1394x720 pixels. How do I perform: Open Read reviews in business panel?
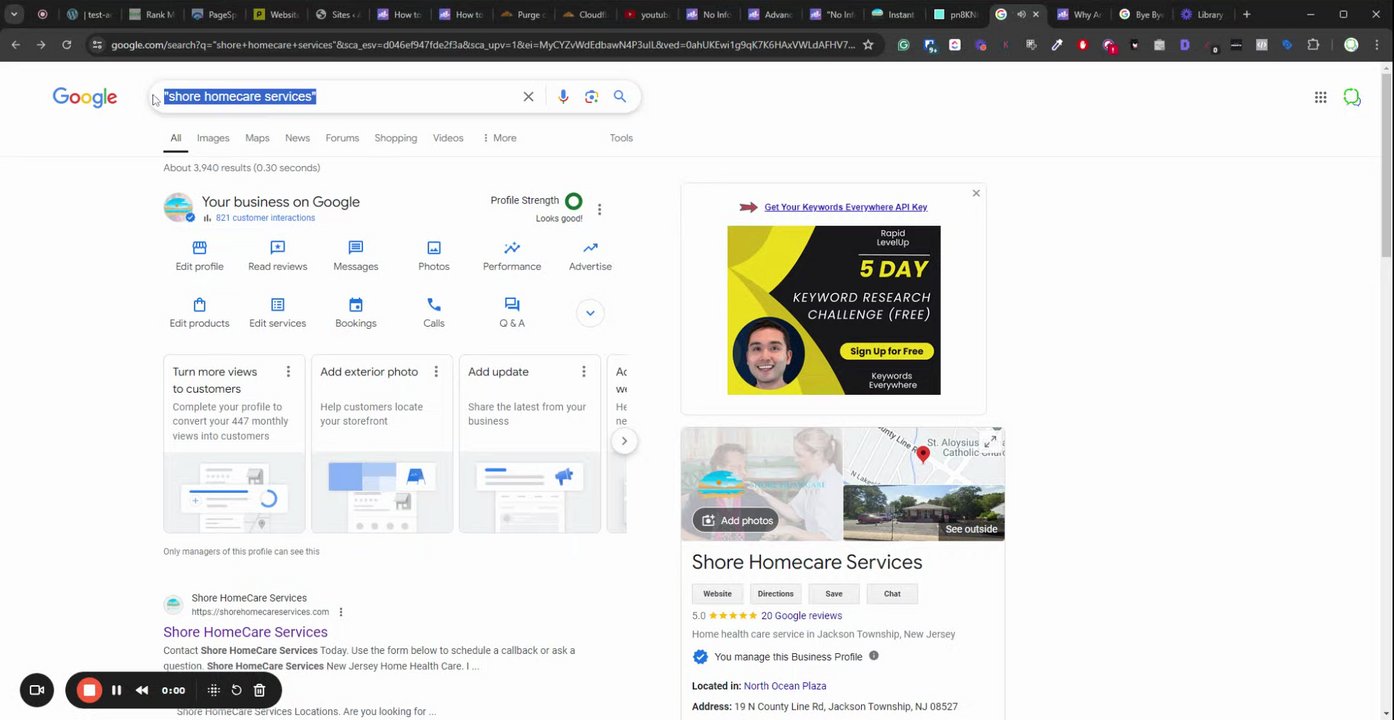click(278, 256)
